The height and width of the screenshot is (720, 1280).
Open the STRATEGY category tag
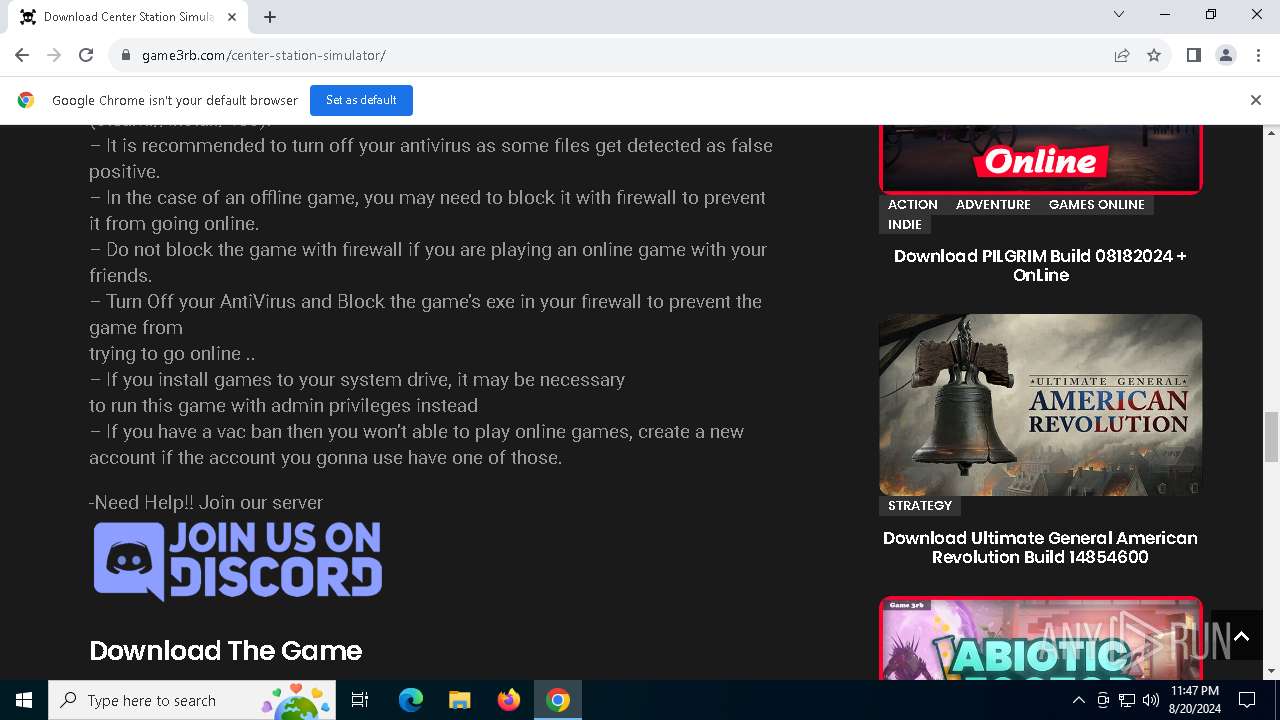920,505
